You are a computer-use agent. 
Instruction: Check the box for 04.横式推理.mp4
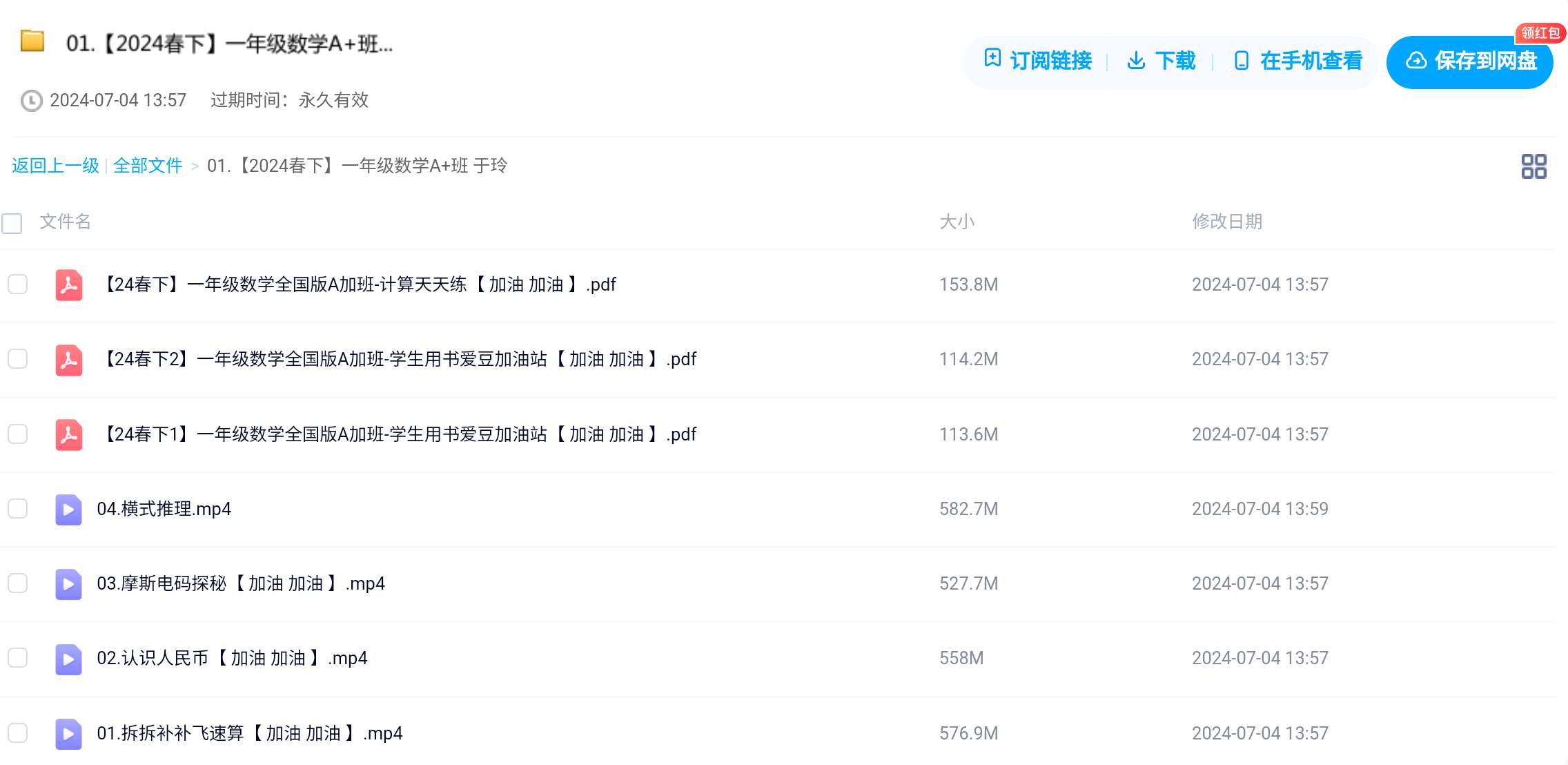click(x=17, y=509)
